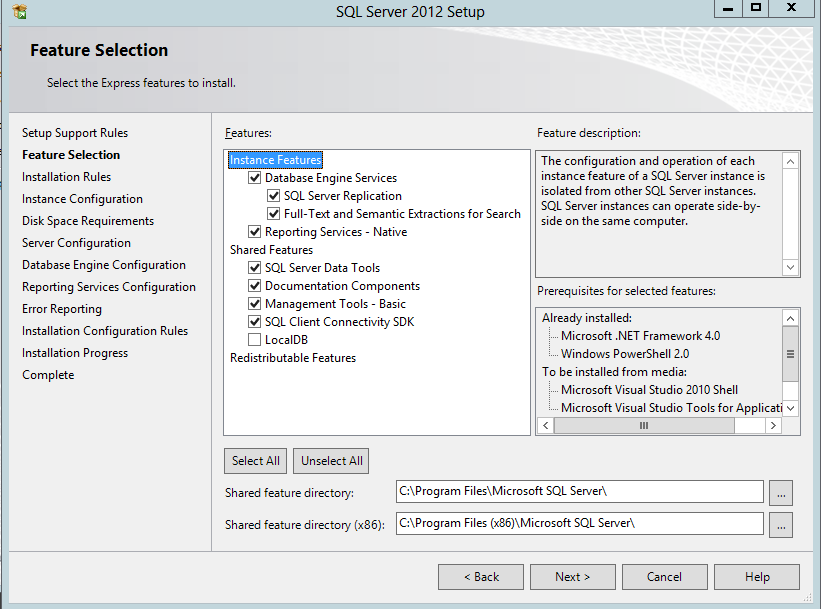Toggle Management Tools - Basic checkbox
Screen dimensions: 821x609
(254, 304)
